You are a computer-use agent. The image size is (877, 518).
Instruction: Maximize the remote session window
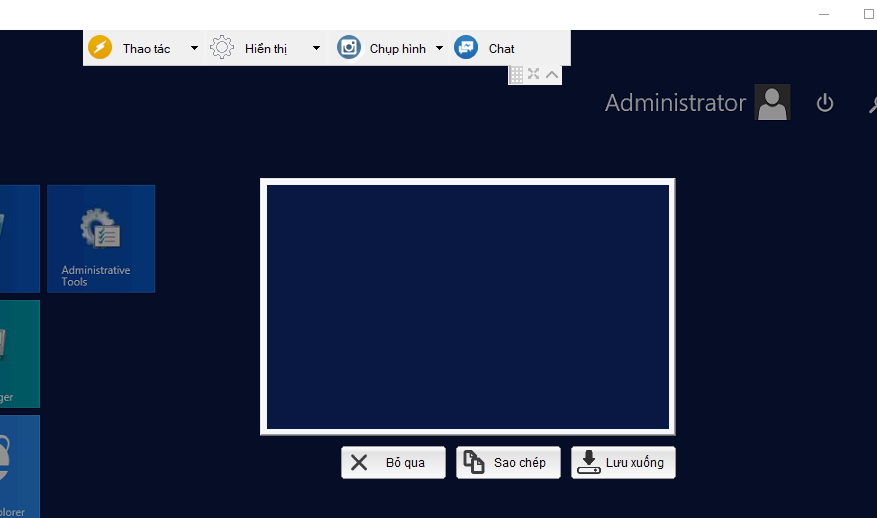[869, 14]
